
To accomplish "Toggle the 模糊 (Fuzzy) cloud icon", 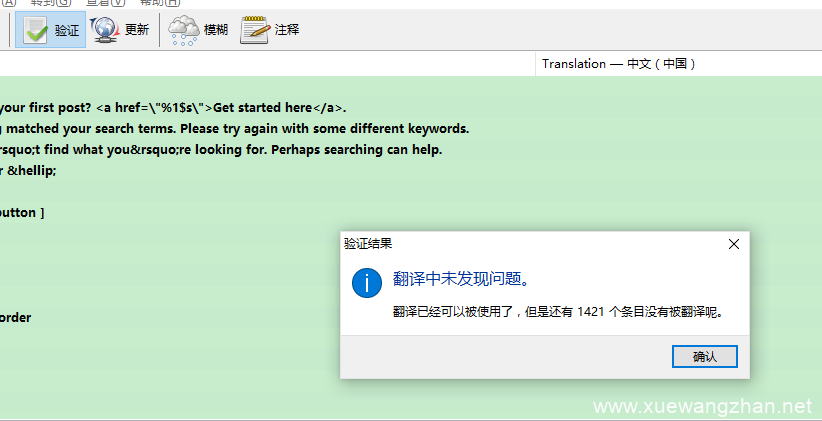I will pyautogui.click(x=184, y=30).
